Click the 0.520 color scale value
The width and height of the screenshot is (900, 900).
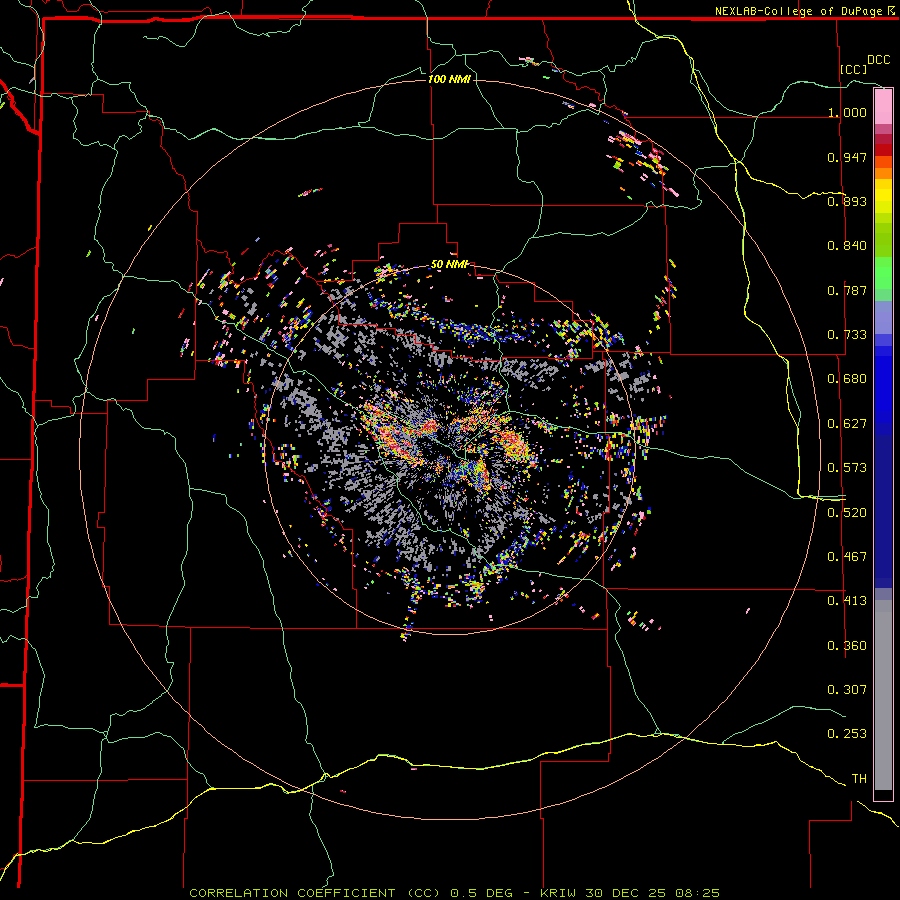click(x=847, y=513)
